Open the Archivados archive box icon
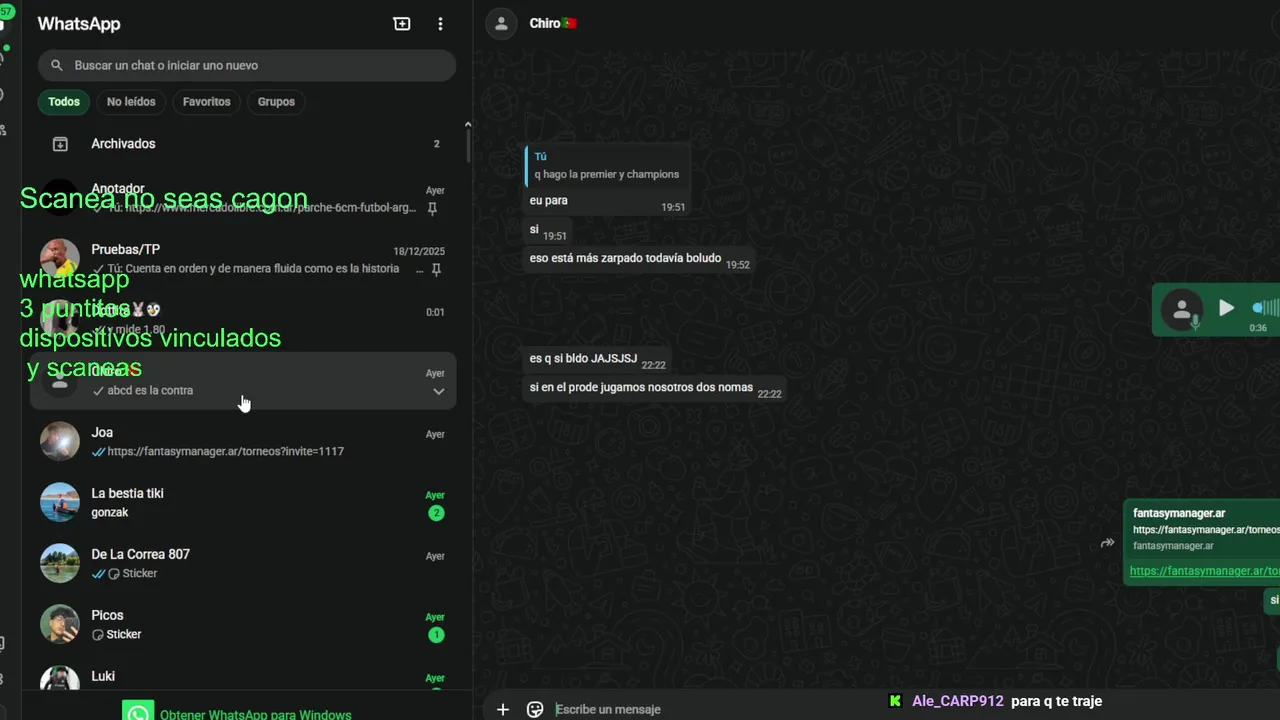The image size is (1280, 720). [x=60, y=144]
